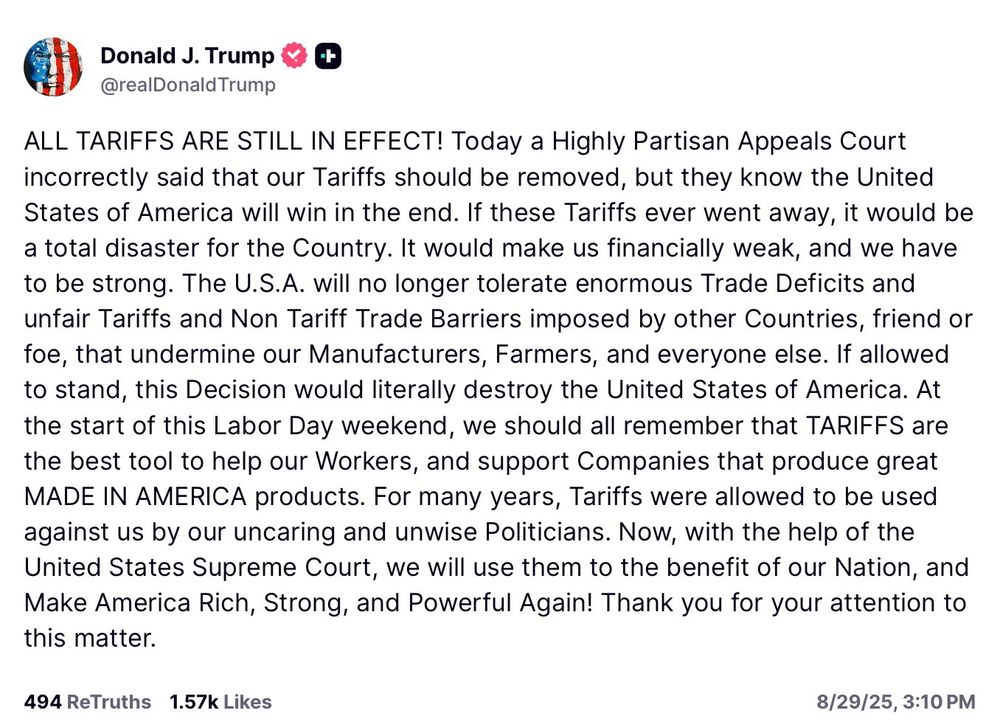View the 1.57k Likes list

(220, 702)
